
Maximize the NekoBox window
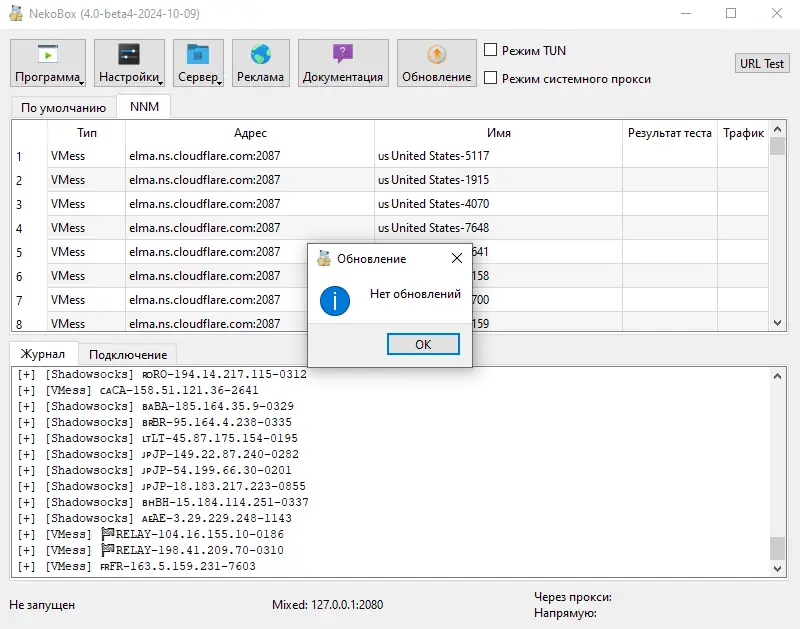point(731,13)
